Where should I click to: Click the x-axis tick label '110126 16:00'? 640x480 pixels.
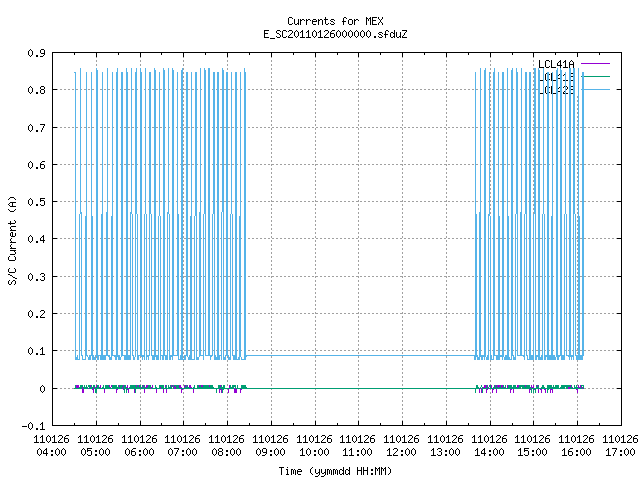[576, 446]
